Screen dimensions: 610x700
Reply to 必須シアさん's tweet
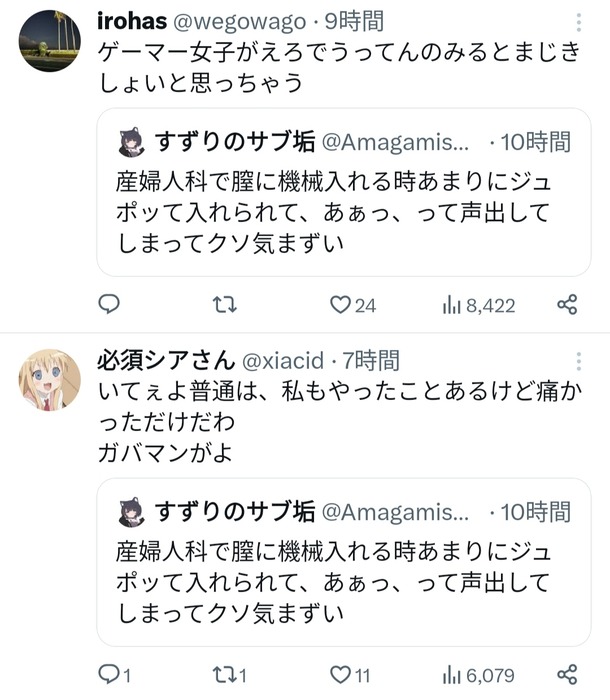point(114,675)
